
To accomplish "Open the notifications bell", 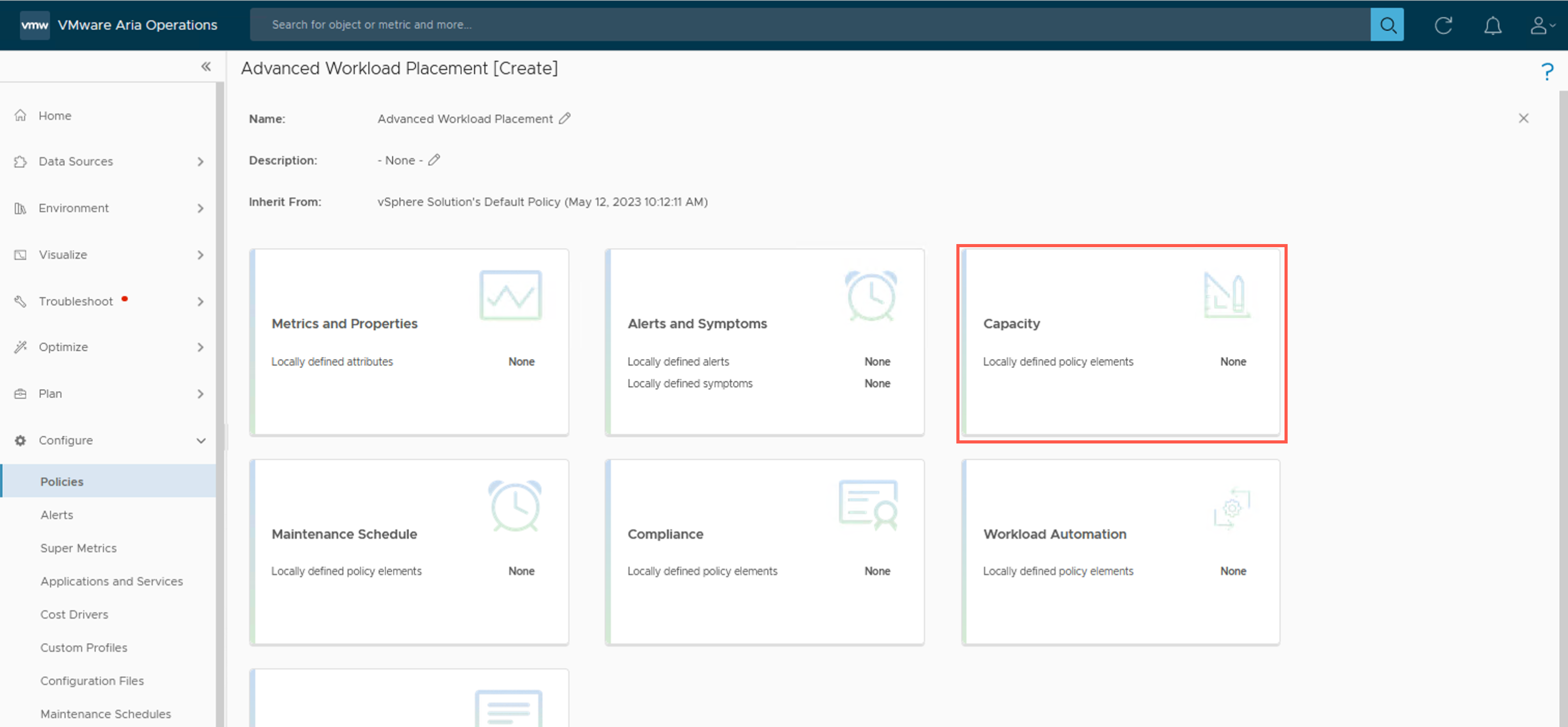I will point(1493,25).
